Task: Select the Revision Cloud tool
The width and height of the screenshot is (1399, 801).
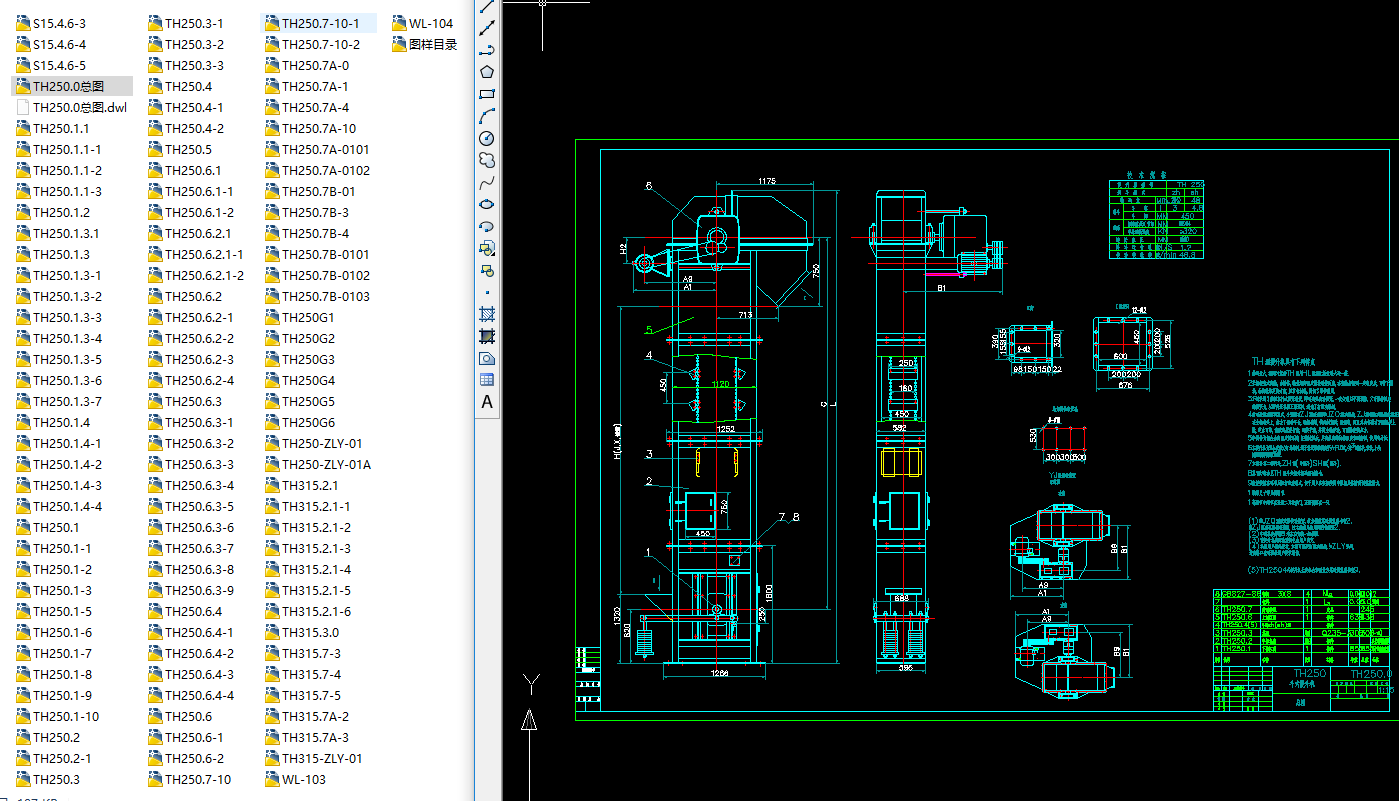Action: [x=487, y=160]
